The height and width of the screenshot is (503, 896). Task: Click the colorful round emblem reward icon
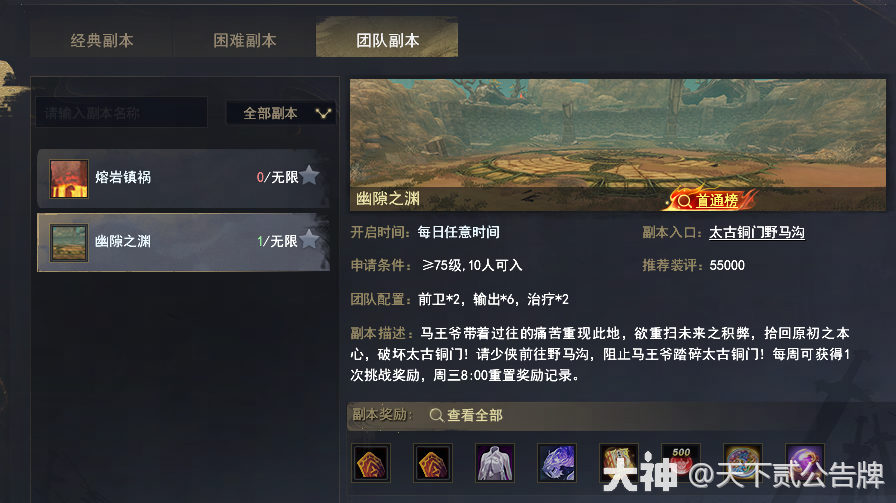click(742, 462)
